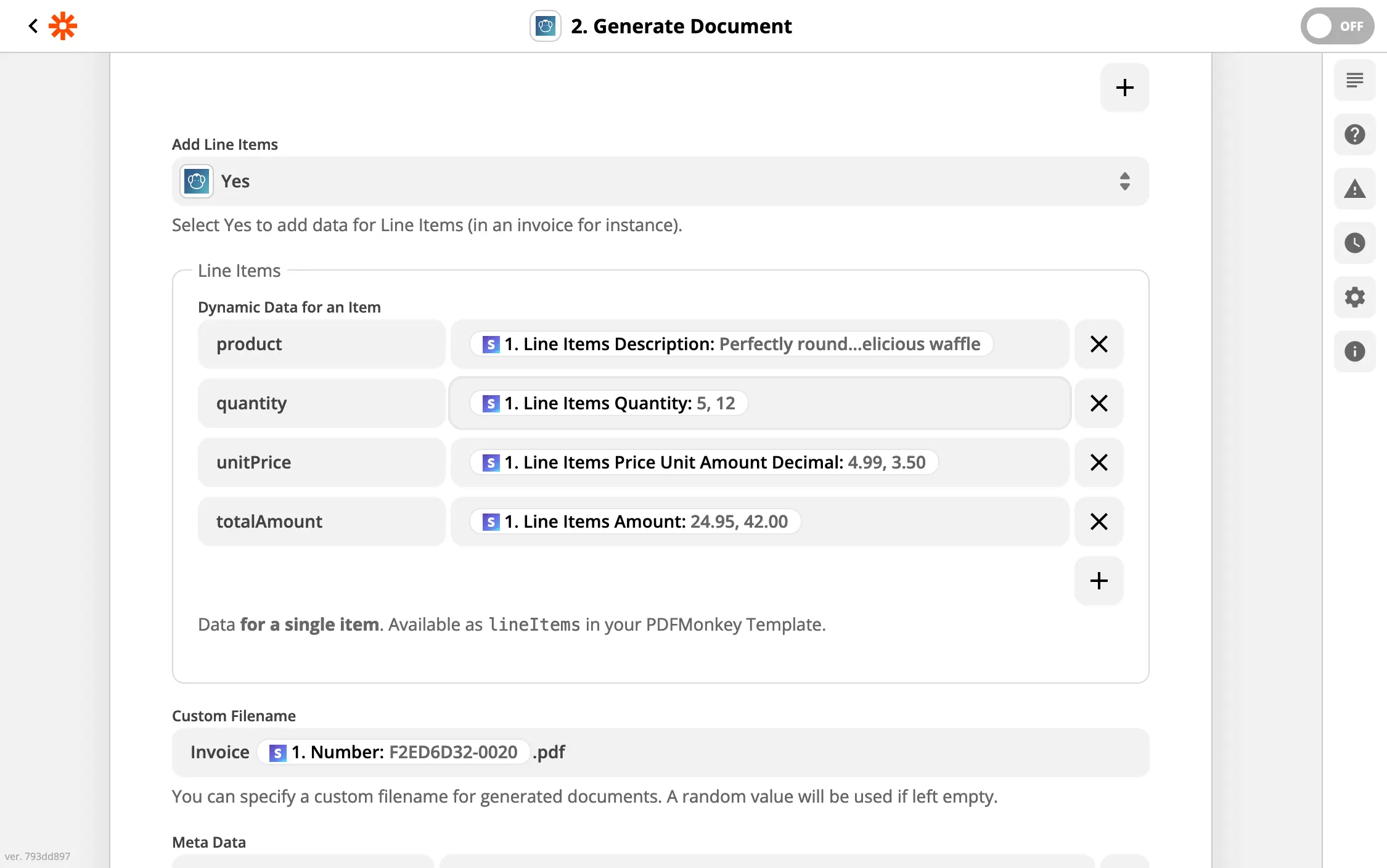This screenshot has width=1387, height=868.
Task: Open the notes panel in right sidebar
Action: coord(1354,80)
